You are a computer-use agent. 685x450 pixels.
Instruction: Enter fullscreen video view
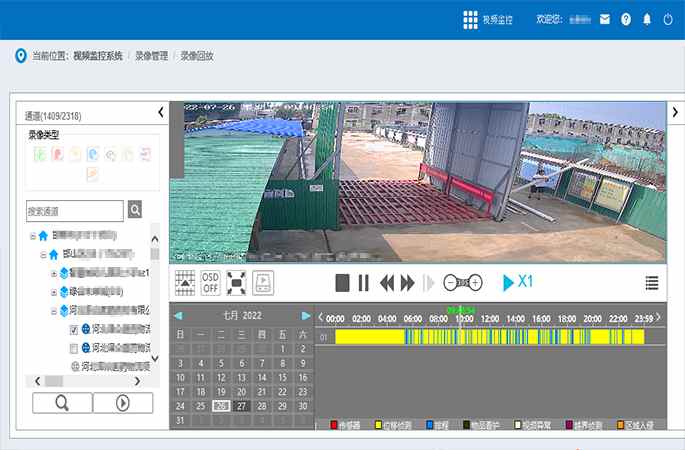[236, 282]
